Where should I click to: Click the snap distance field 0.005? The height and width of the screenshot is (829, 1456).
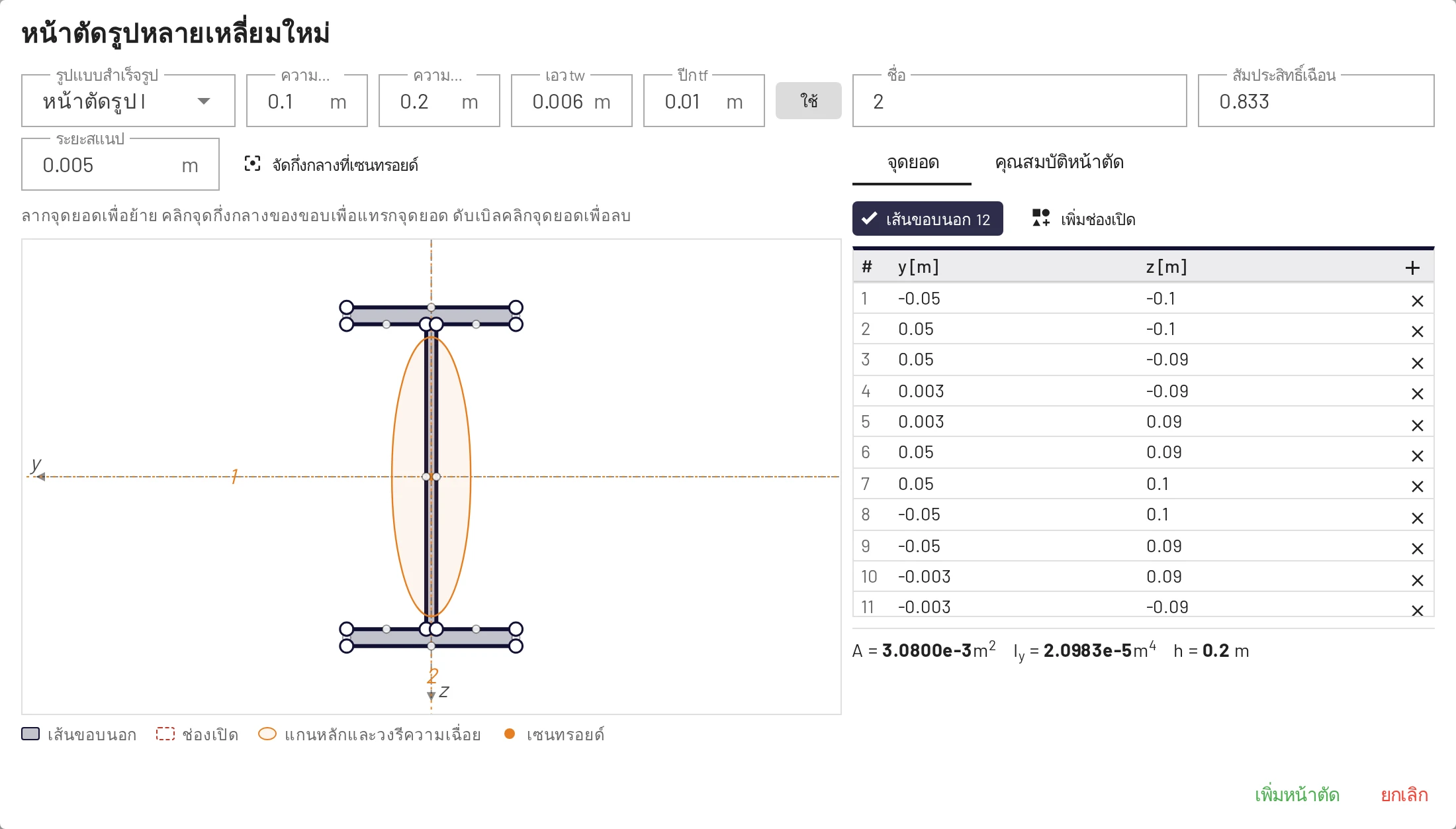(x=120, y=164)
